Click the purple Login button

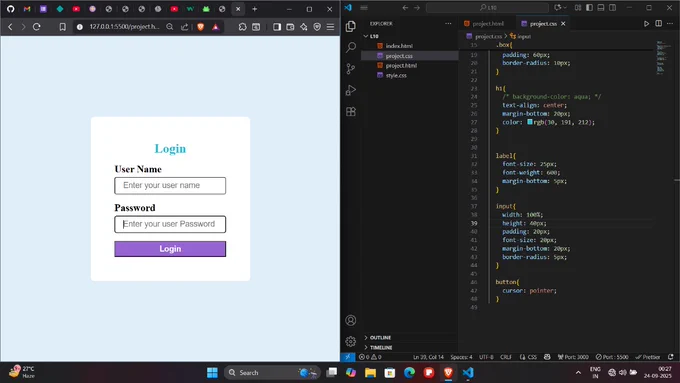click(170, 249)
